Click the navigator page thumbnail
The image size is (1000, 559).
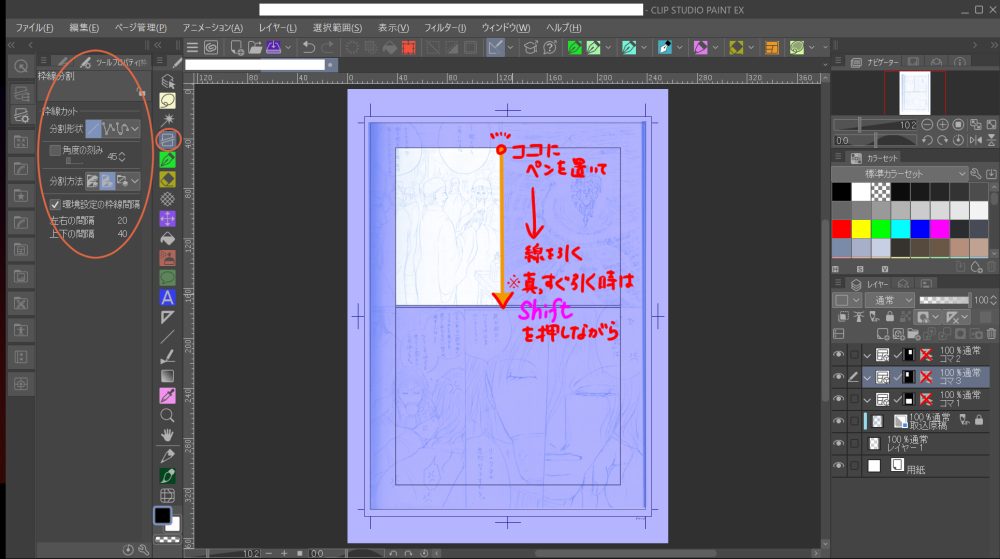(x=915, y=93)
